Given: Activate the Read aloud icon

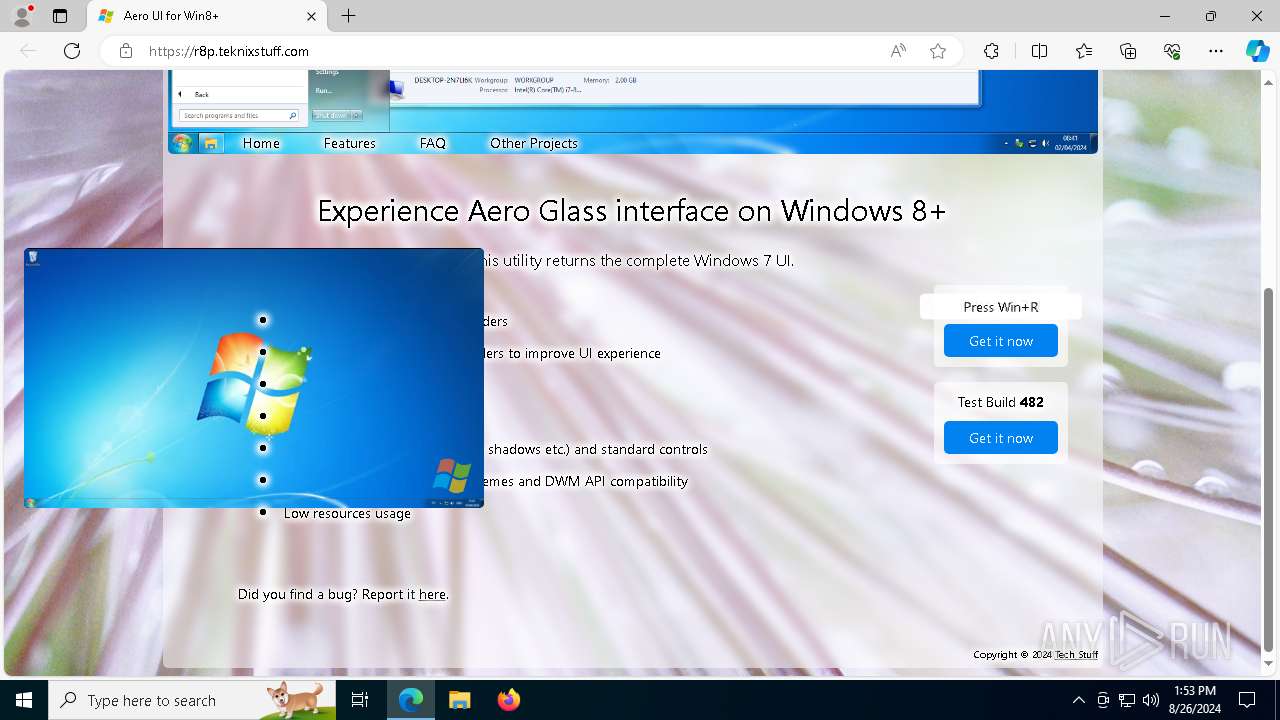Looking at the screenshot, I should point(898,51).
